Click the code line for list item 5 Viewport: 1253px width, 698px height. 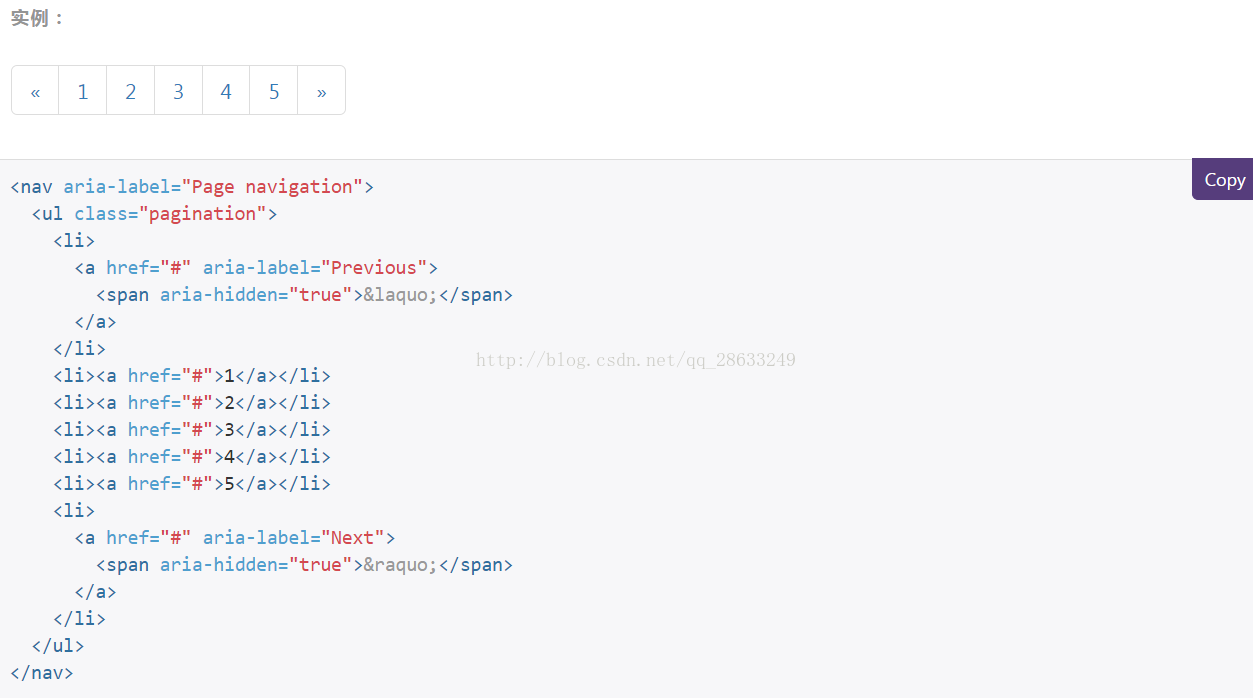point(192,484)
